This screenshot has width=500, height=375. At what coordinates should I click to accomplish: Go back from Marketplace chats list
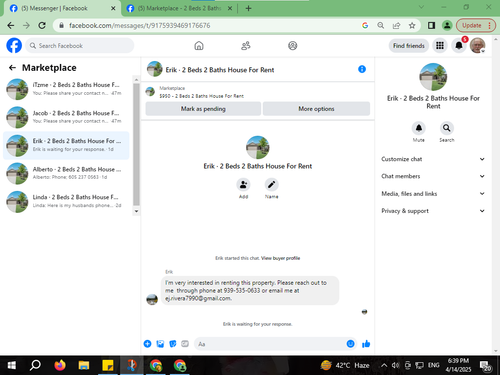pyautogui.click(x=12, y=68)
